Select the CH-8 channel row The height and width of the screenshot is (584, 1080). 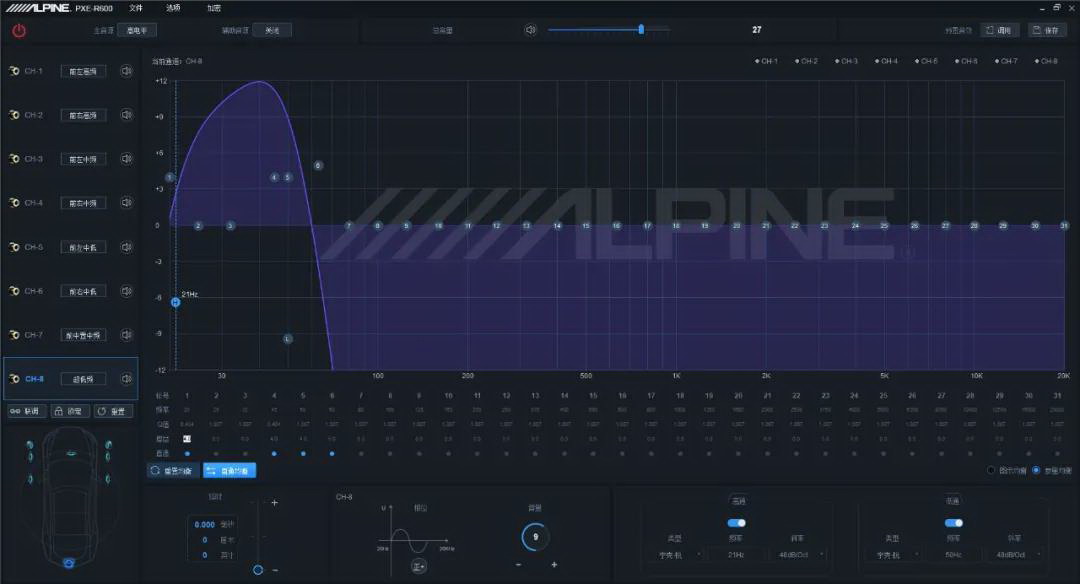70,379
